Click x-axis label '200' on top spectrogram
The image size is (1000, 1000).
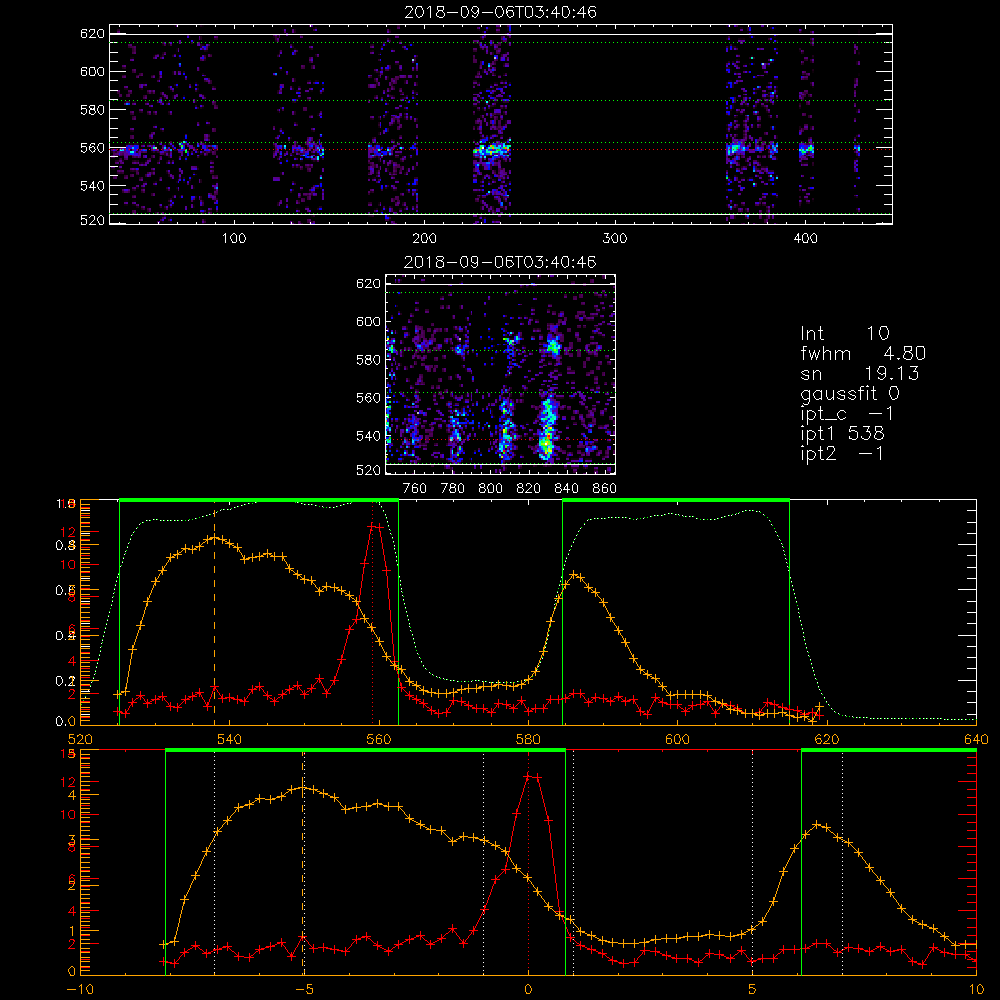click(424, 239)
